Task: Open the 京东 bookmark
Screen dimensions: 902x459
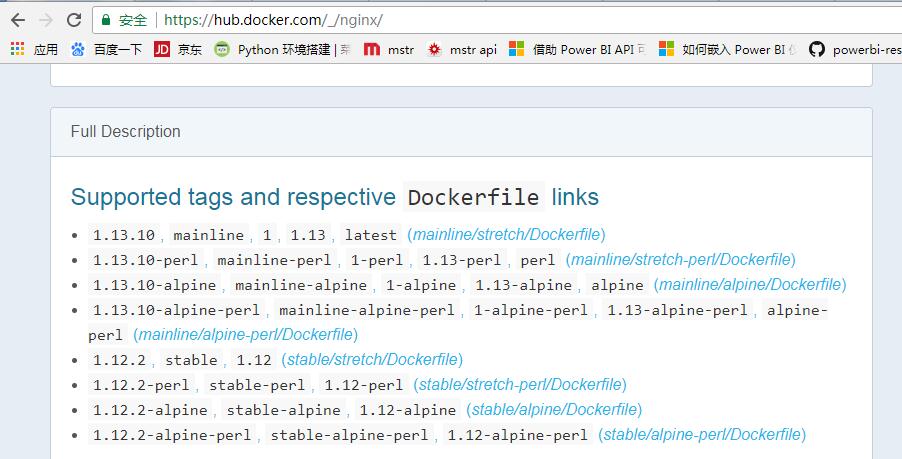Action: pos(190,50)
